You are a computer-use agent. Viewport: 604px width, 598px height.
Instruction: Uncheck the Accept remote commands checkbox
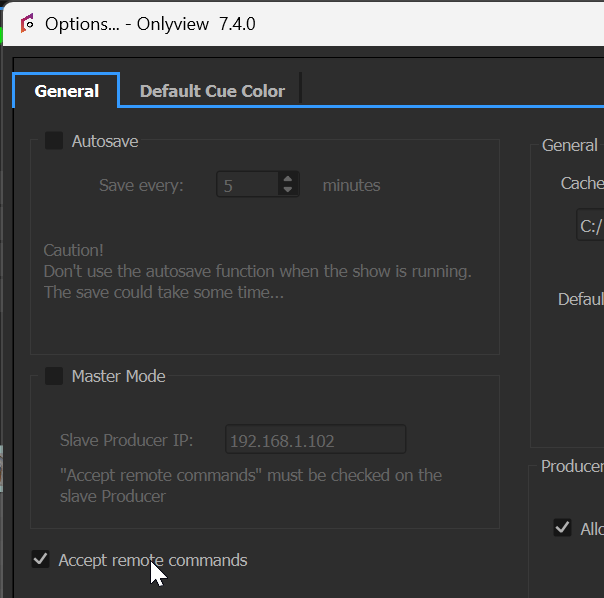[41, 560]
